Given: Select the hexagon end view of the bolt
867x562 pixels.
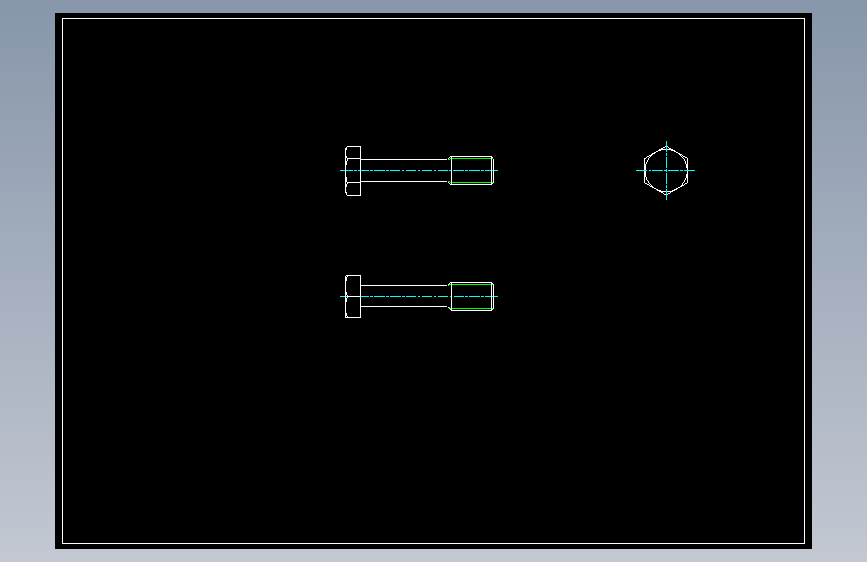Looking at the screenshot, I should click(x=666, y=170).
